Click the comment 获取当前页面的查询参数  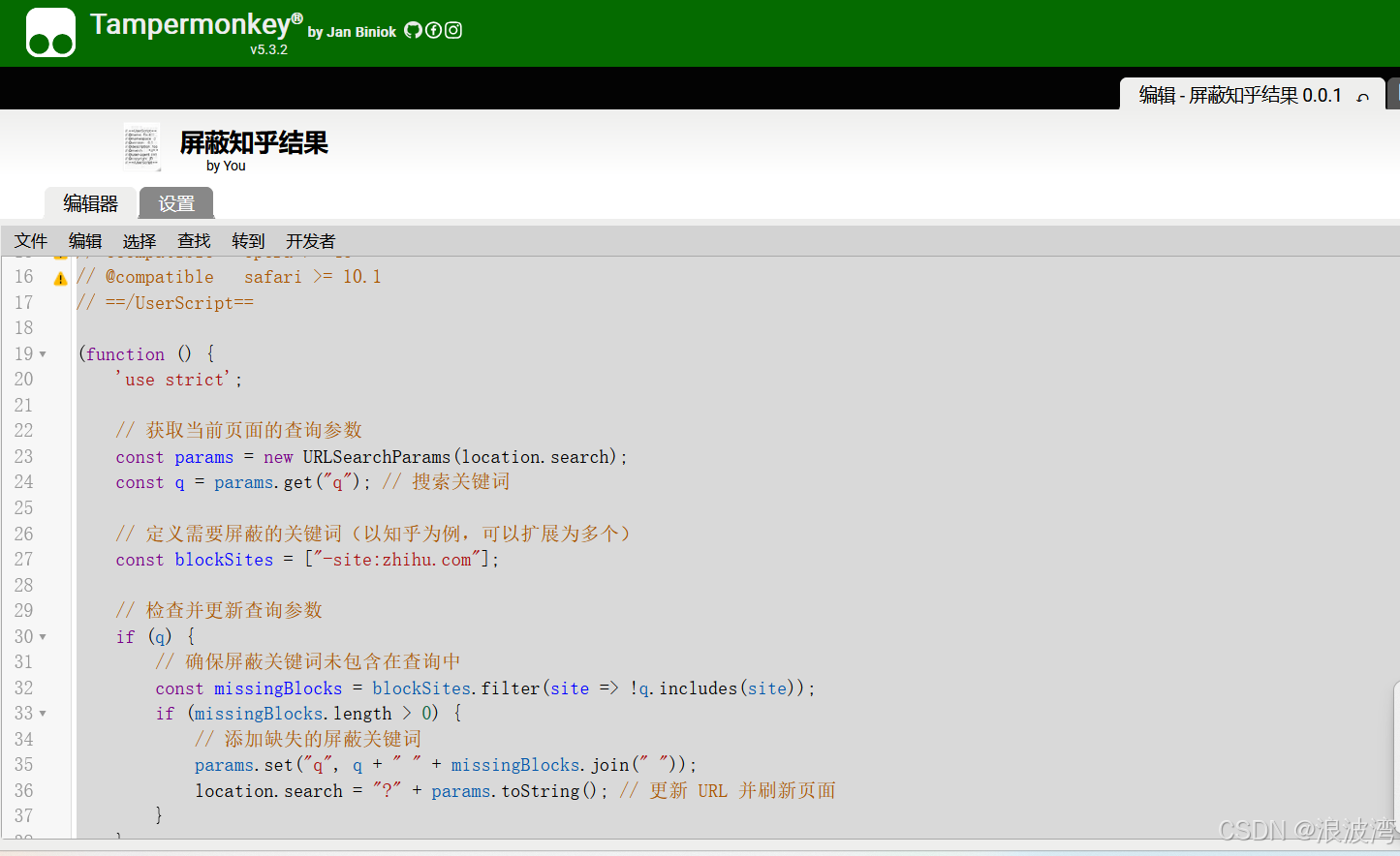pos(238,430)
